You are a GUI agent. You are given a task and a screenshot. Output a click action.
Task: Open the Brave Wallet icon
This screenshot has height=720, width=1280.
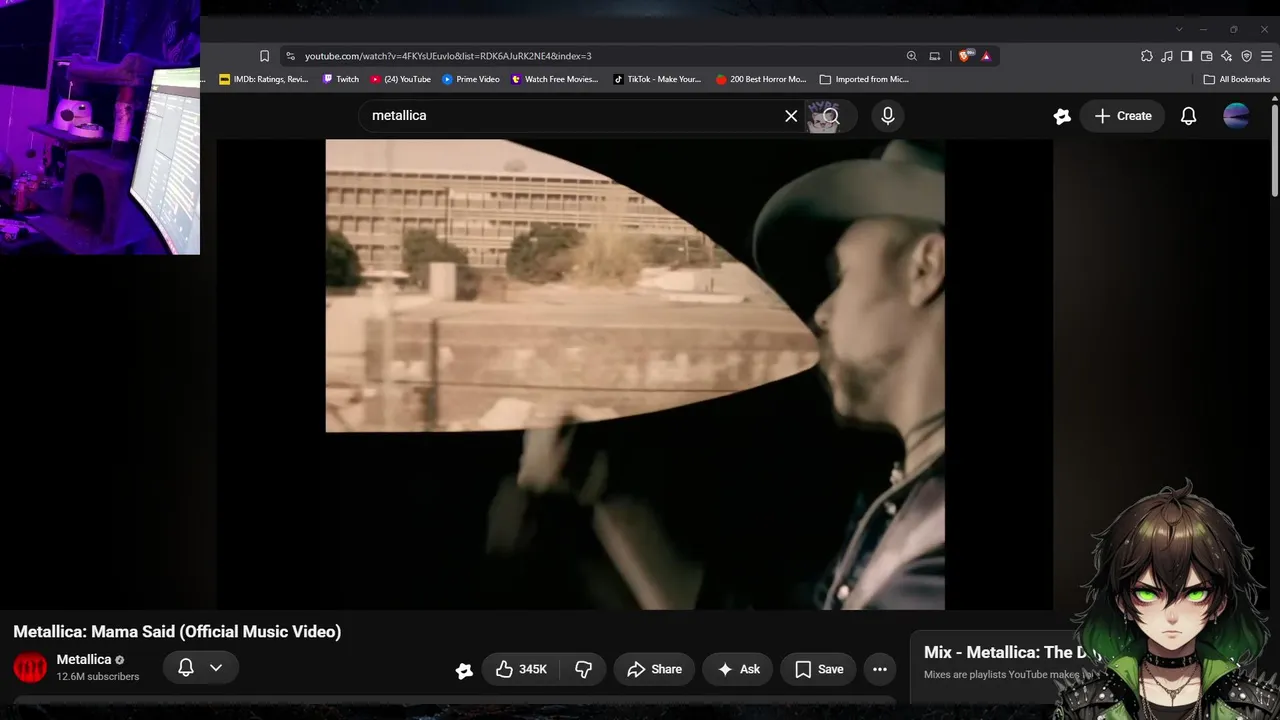[x=1206, y=56]
